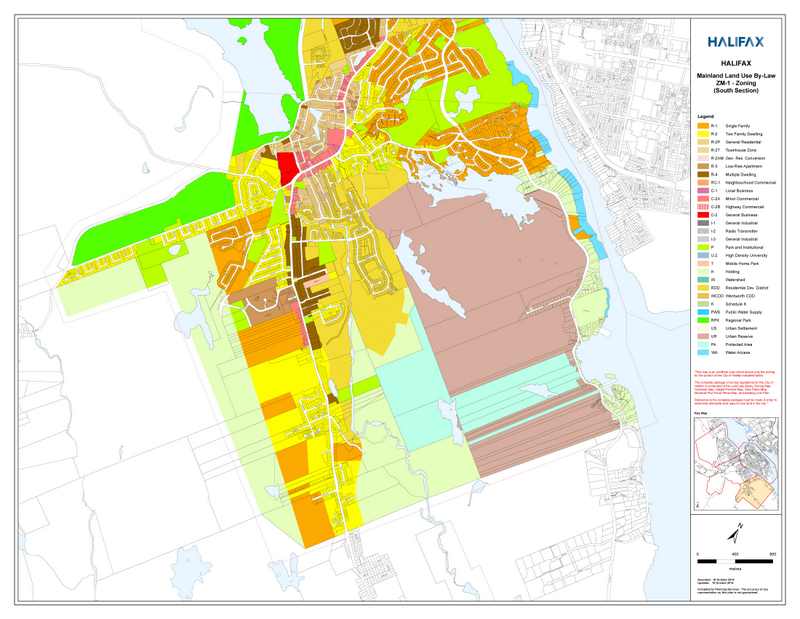Click the C-1 Local Business purple swatch
Screen dimensions: 800x619
pyautogui.click(x=703, y=190)
